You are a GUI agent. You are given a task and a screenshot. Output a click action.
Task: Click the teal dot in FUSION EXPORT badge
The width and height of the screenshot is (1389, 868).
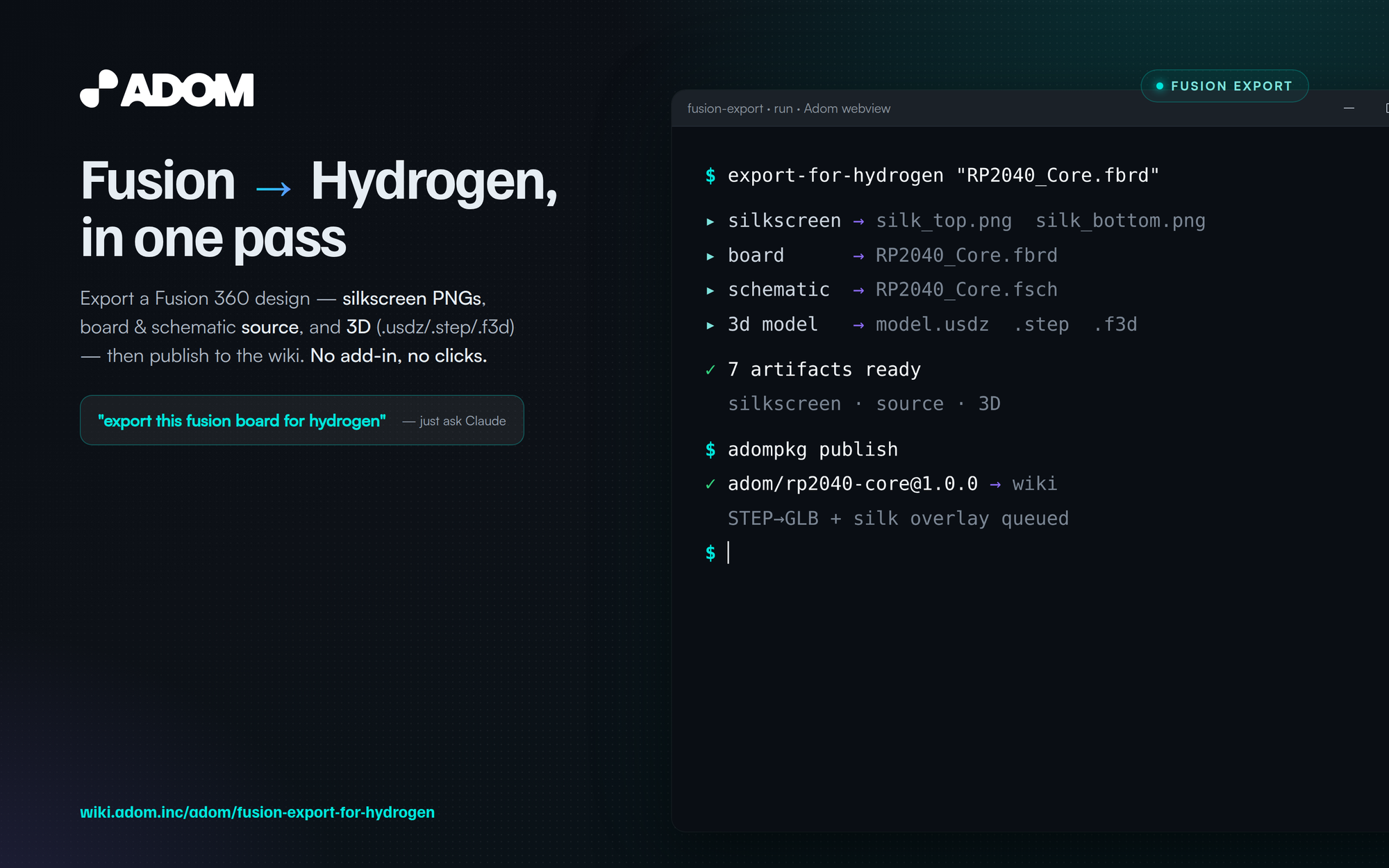(1159, 86)
